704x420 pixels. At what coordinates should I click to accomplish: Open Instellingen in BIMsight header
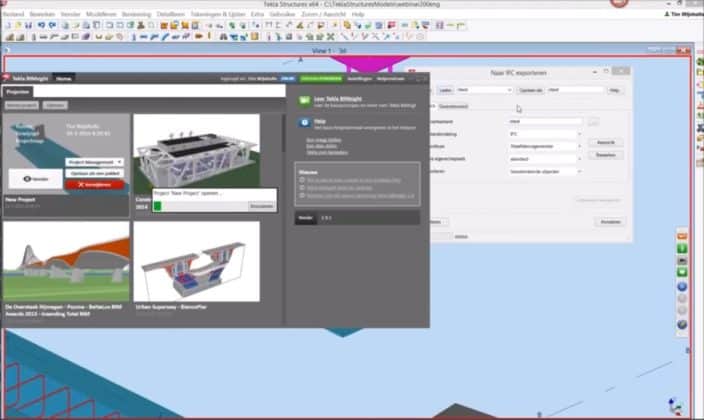(359, 79)
